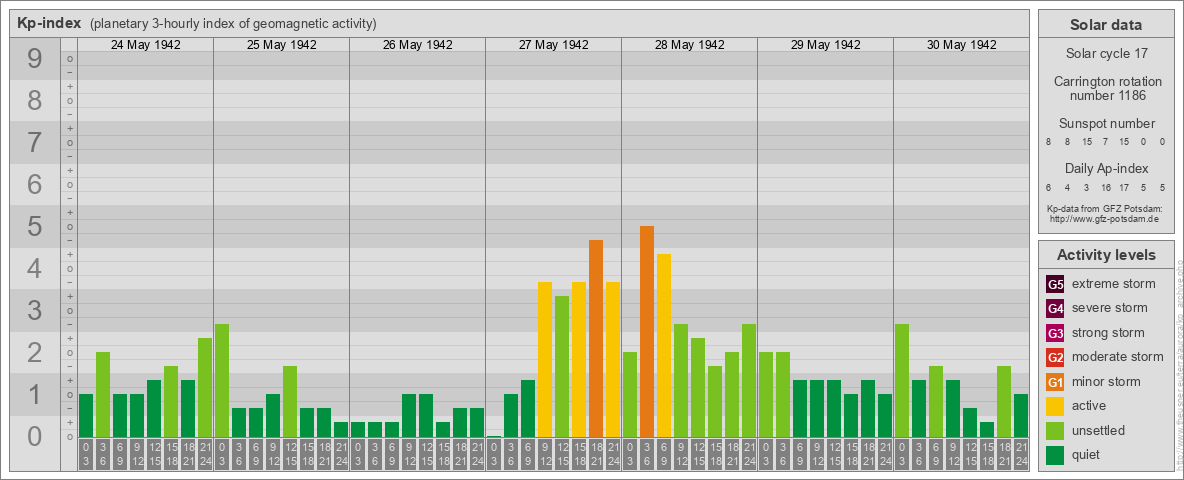Click the 25 May 0-3h unsettled bar
The width and height of the screenshot is (1184, 480).
222,380
